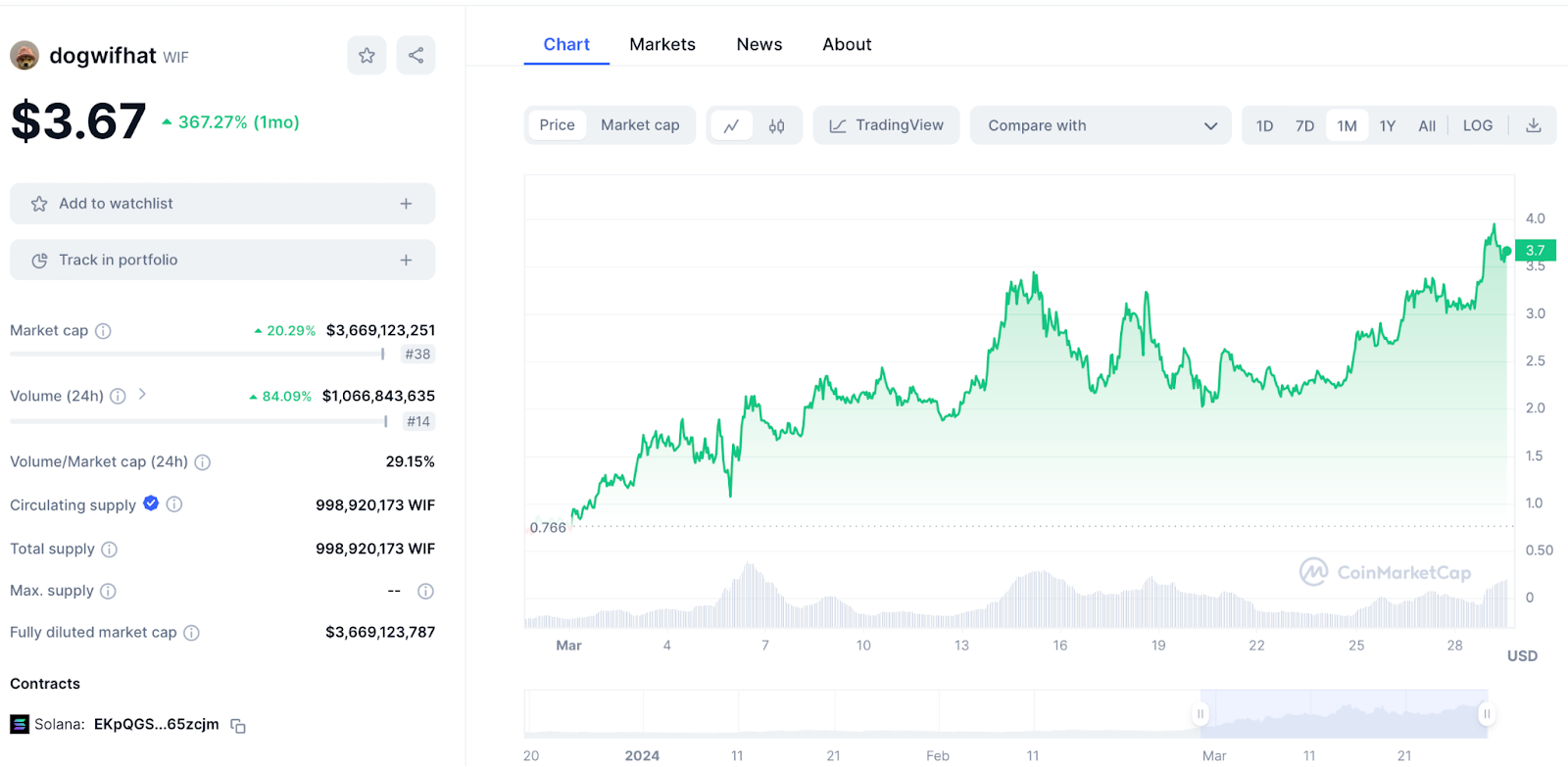Click the $3.67 price value
Viewport: 1568px width, 767px height.
tap(78, 121)
